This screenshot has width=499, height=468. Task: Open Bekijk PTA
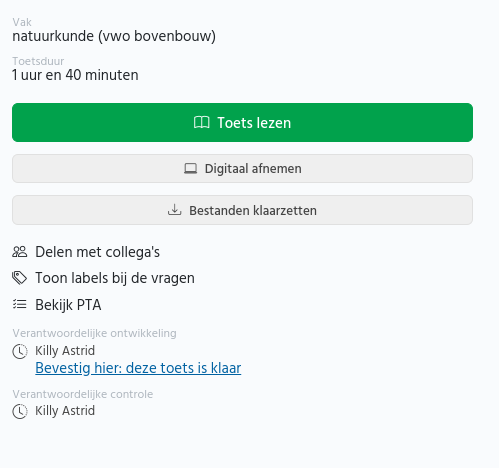[68, 305]
